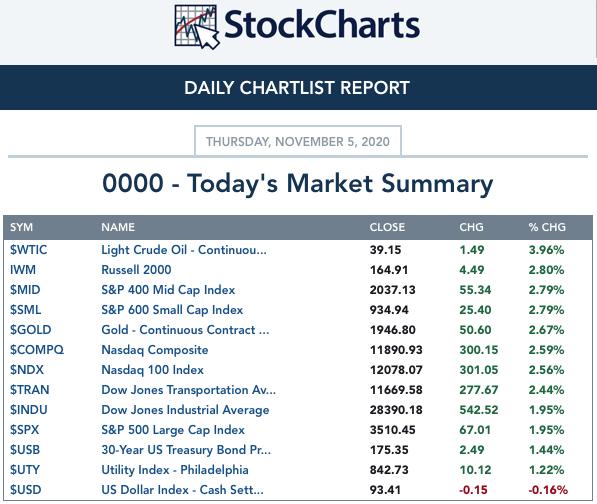Open the $WTIC symbol link
The image size is (597, 504).
coord(29,250)
